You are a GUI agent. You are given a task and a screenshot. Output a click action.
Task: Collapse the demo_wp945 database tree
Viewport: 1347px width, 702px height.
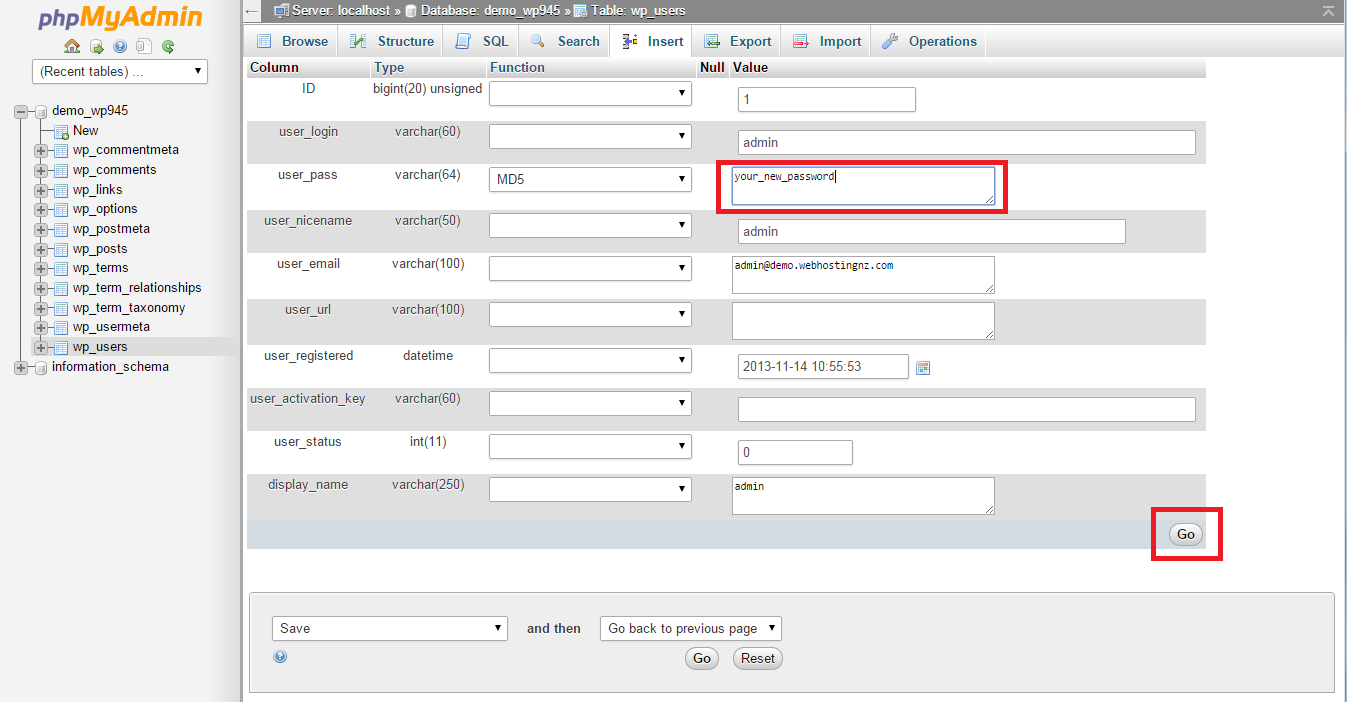[20, 112]
